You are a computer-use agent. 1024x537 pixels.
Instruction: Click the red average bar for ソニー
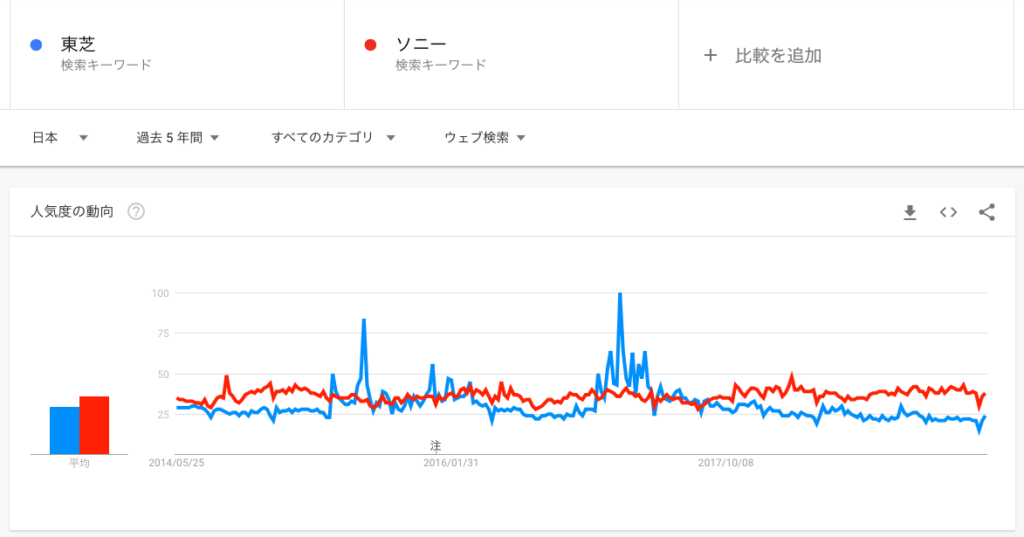click(x=94, y=426)
